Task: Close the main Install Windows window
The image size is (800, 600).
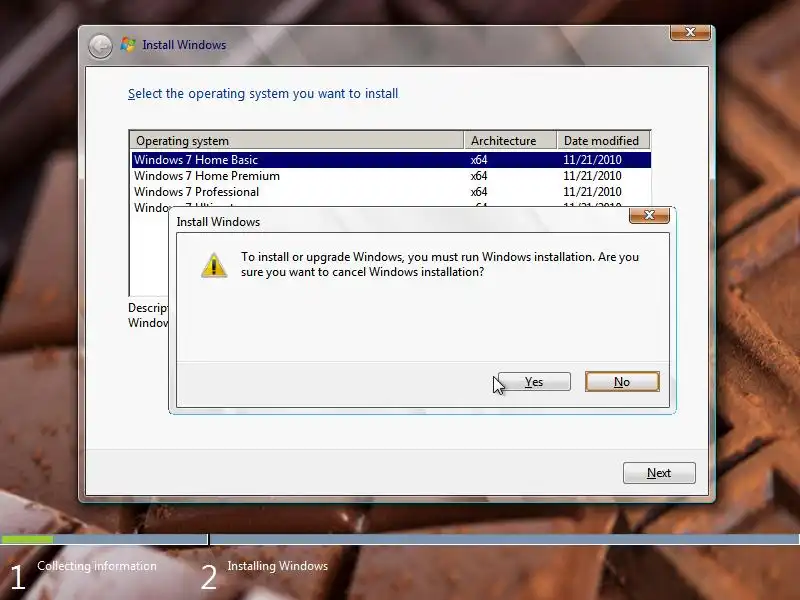Action: 690,32
